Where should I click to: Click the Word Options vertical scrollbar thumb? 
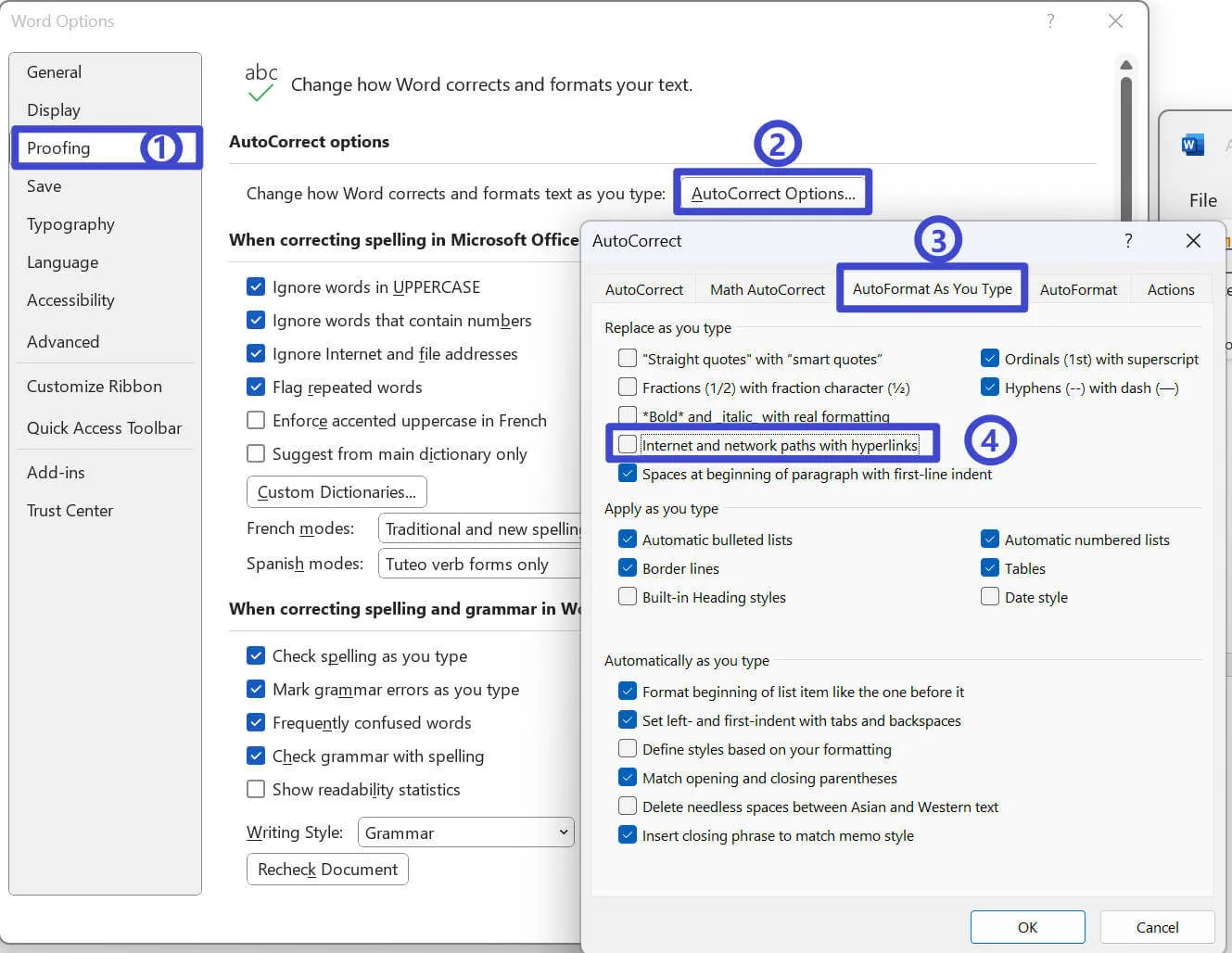pyautogui.click(x=1126, y=148)
